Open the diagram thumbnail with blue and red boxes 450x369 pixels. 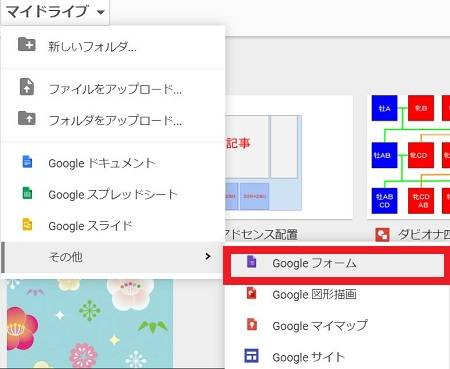(409, 157)
